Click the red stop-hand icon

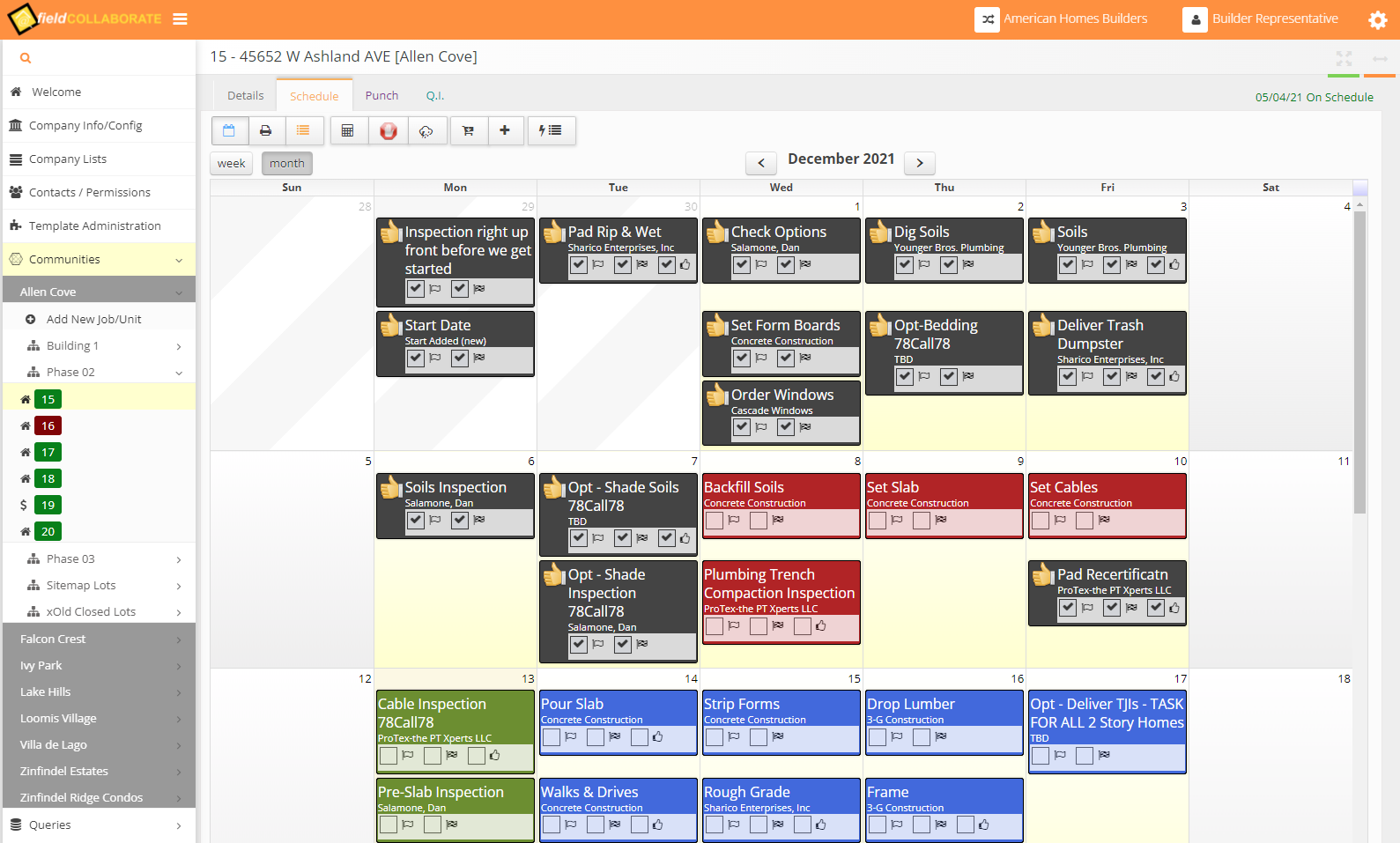click(389, 130)
